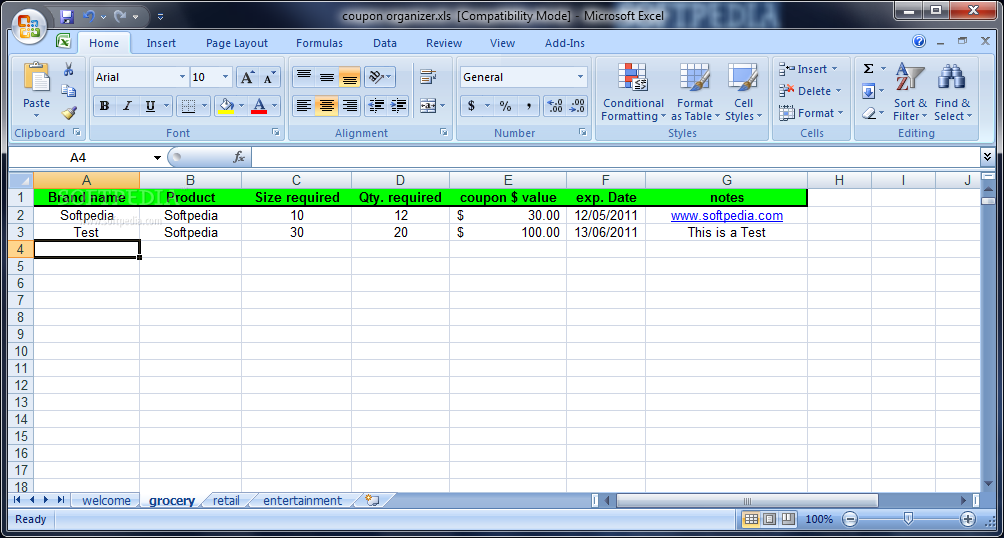Screen dimensions: 1004x538
Task: Open General number format dropdown
Action: coord(581,77)
